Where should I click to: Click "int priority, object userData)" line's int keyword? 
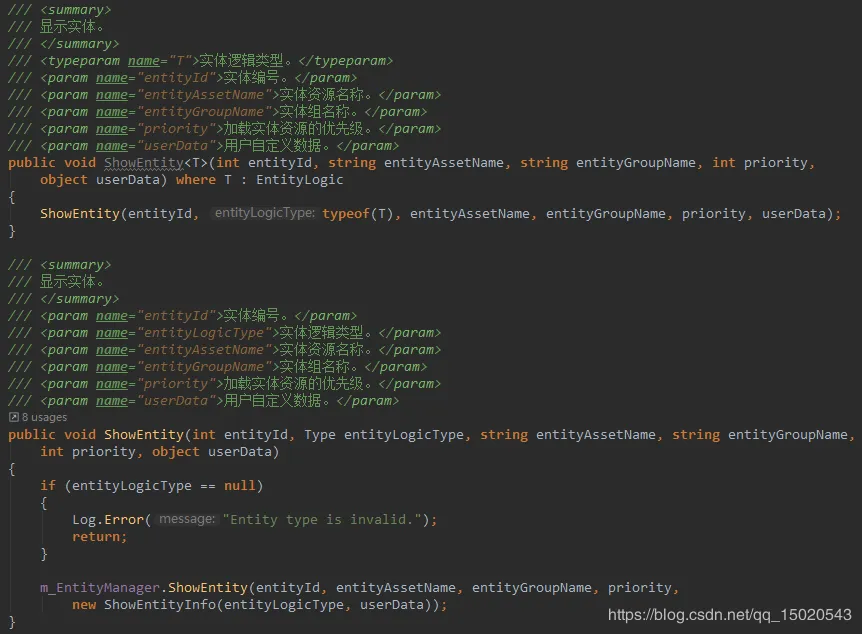(52, 452)
